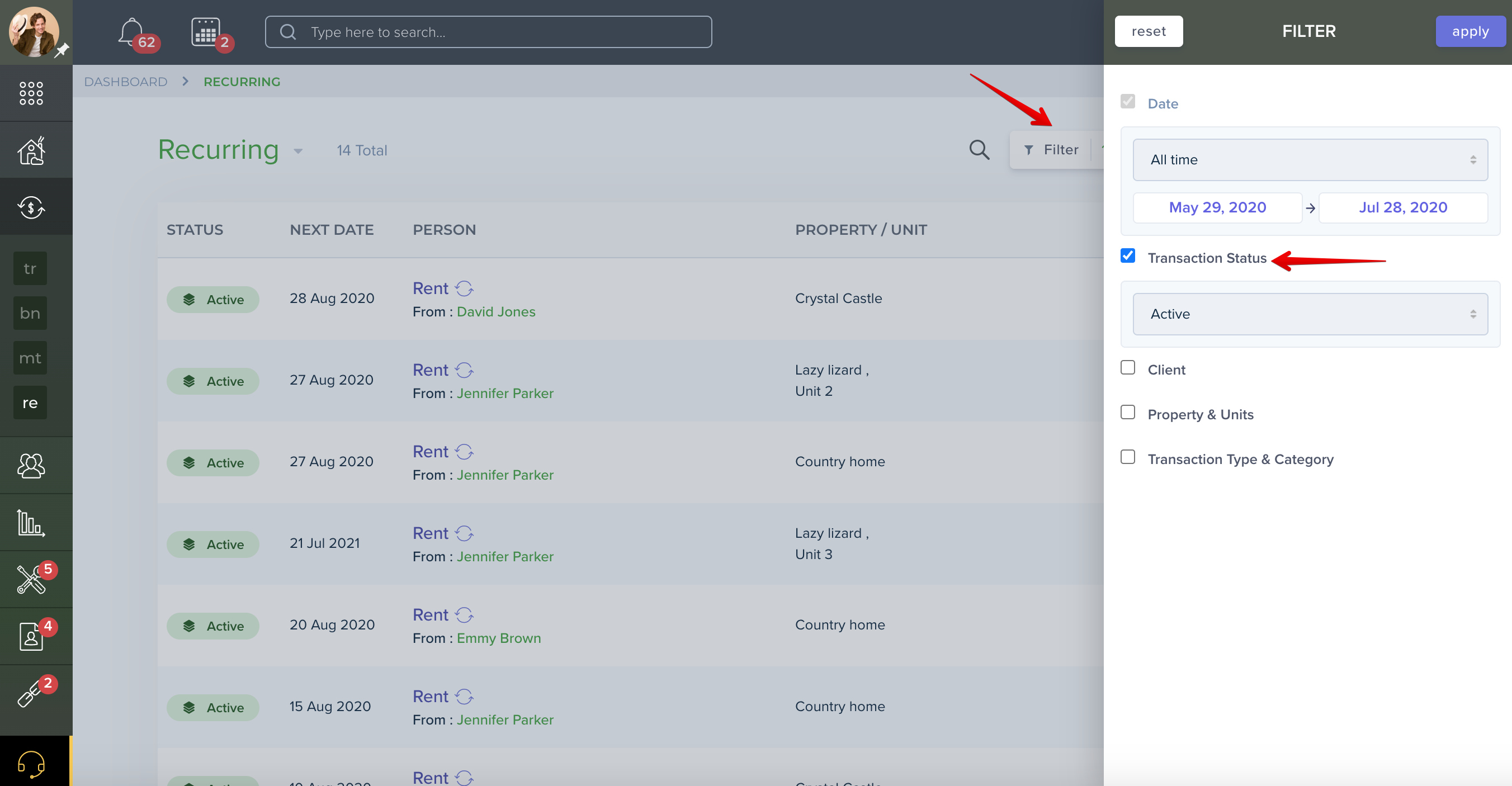Enable the Client filter checkbox
Screen dimensions: 1512x786
tap(1127, 367)
